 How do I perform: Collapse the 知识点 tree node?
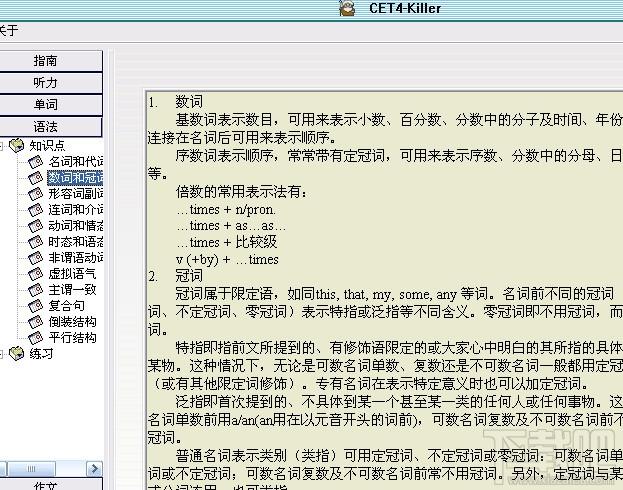tap(1, 146)
